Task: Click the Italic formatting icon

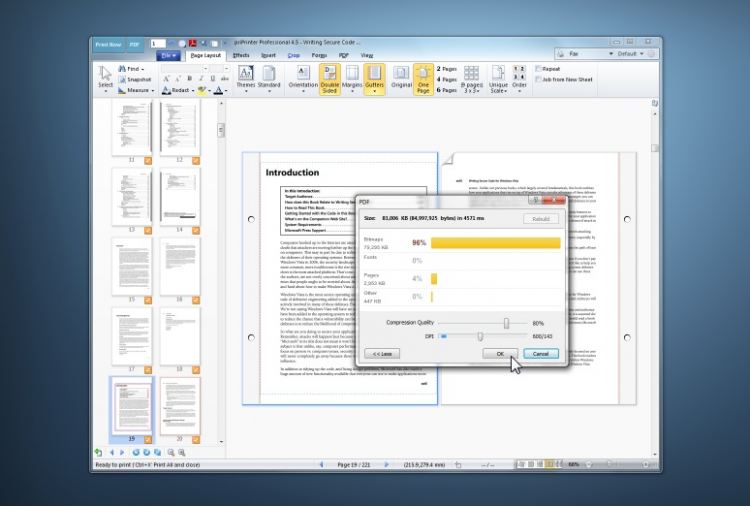Action: [201, 78]
